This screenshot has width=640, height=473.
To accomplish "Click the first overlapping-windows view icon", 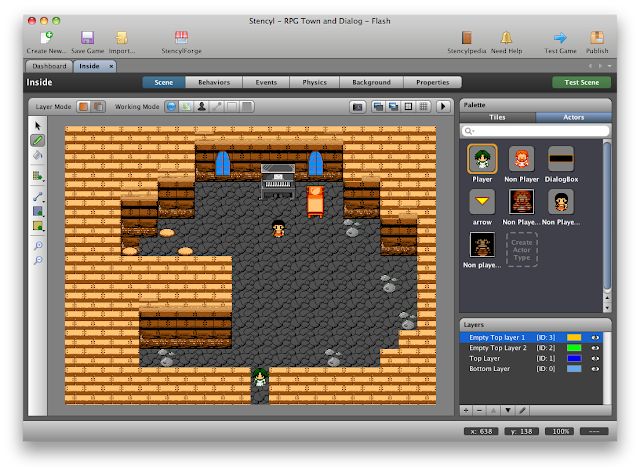I will point(378,107).
